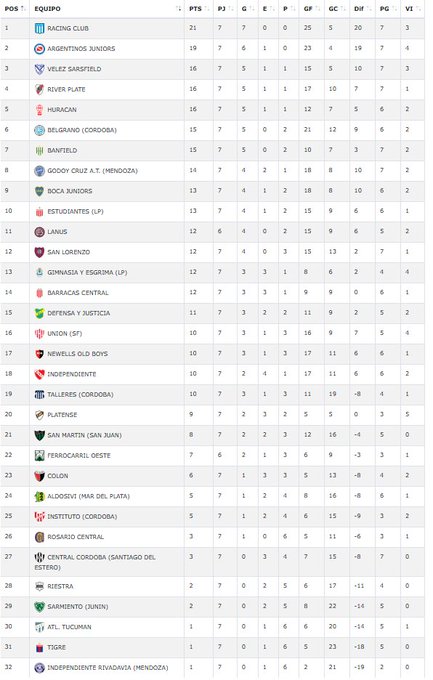Click the River Plate crest icon
The width and height of the screenshot is (433, 680).
[x=39, y=90]
